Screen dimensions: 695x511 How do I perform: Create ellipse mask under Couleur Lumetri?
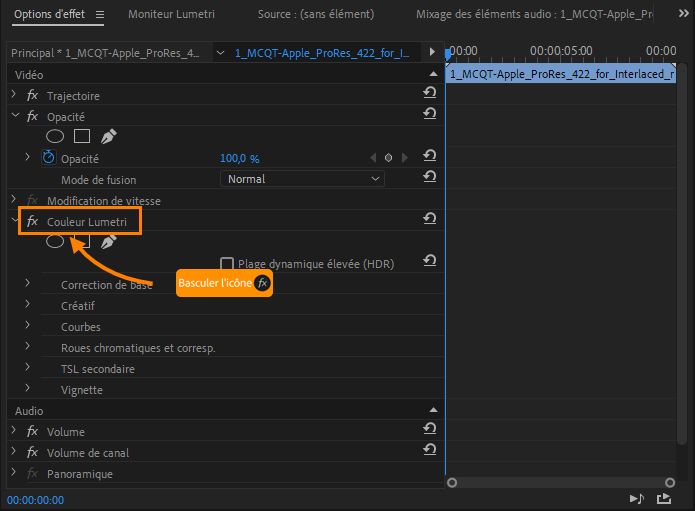(x=55, y=241)
